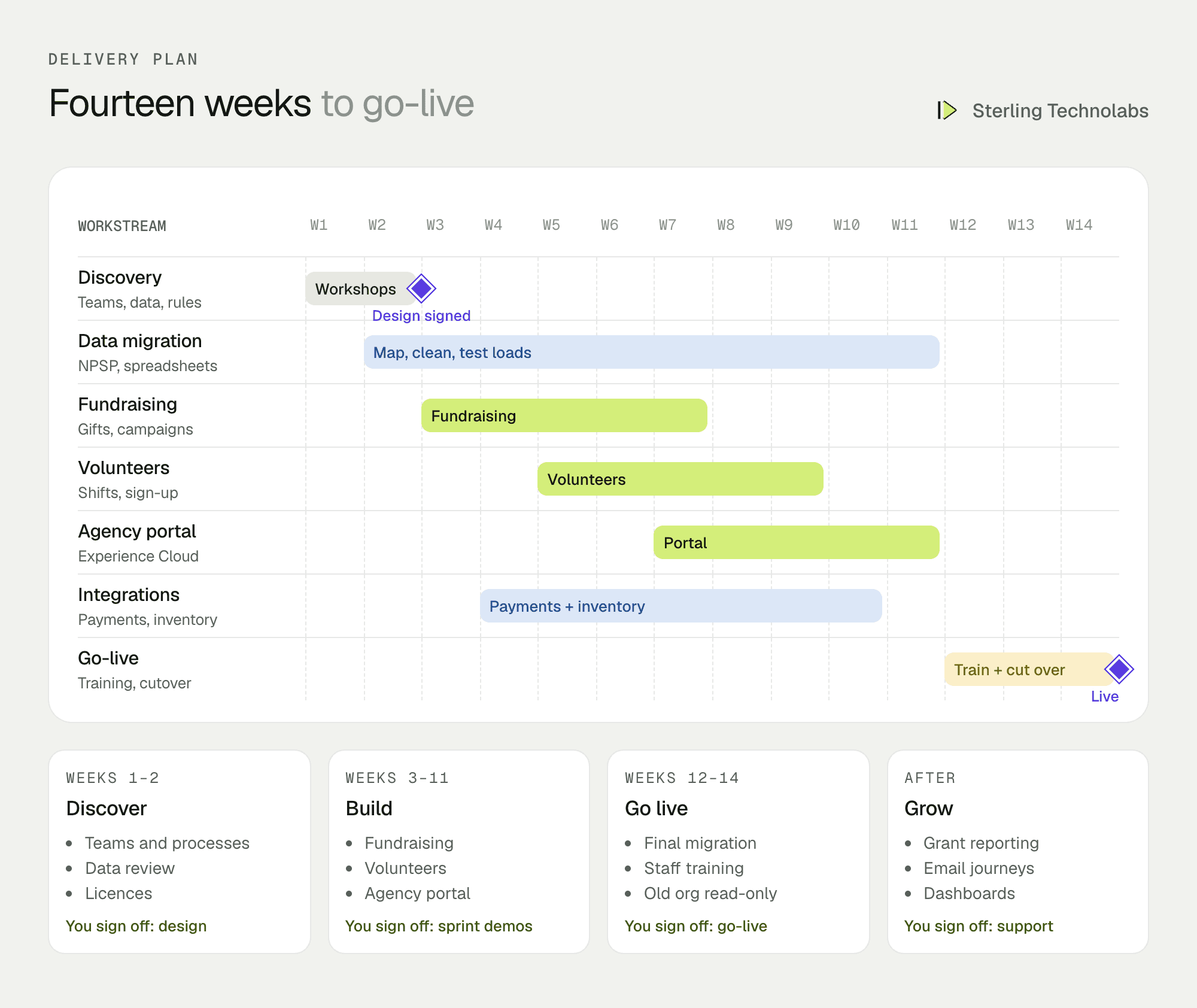Click the 'Live' milestone label
The width and height of the screenshot is (1197, 1008).
point(1105,696)
